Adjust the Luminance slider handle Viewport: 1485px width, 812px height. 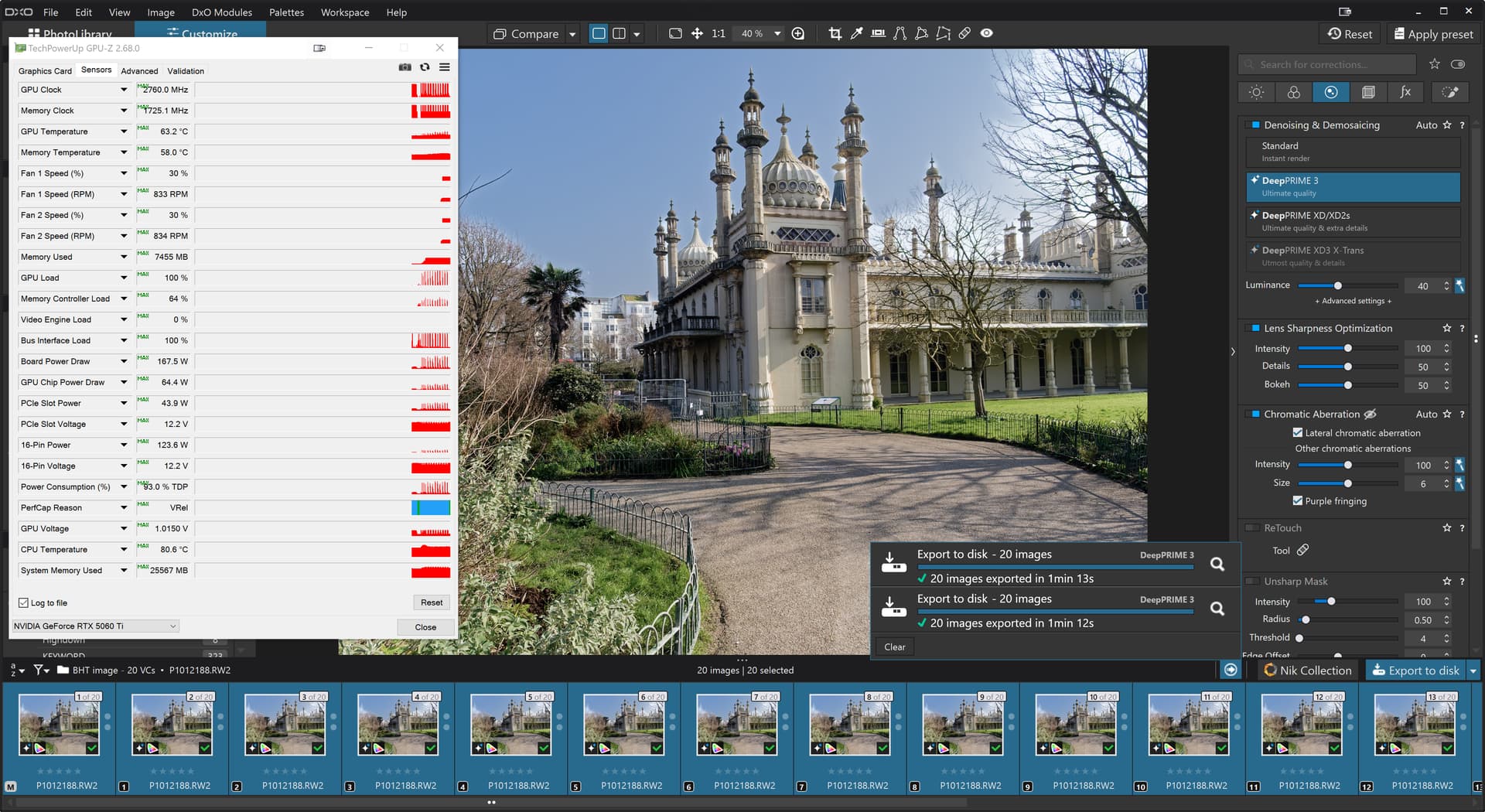(x=1337, y=285)
